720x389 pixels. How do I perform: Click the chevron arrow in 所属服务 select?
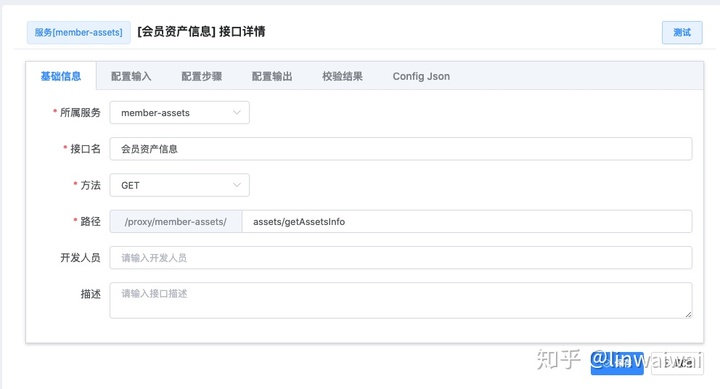click(x=236, y=113)
